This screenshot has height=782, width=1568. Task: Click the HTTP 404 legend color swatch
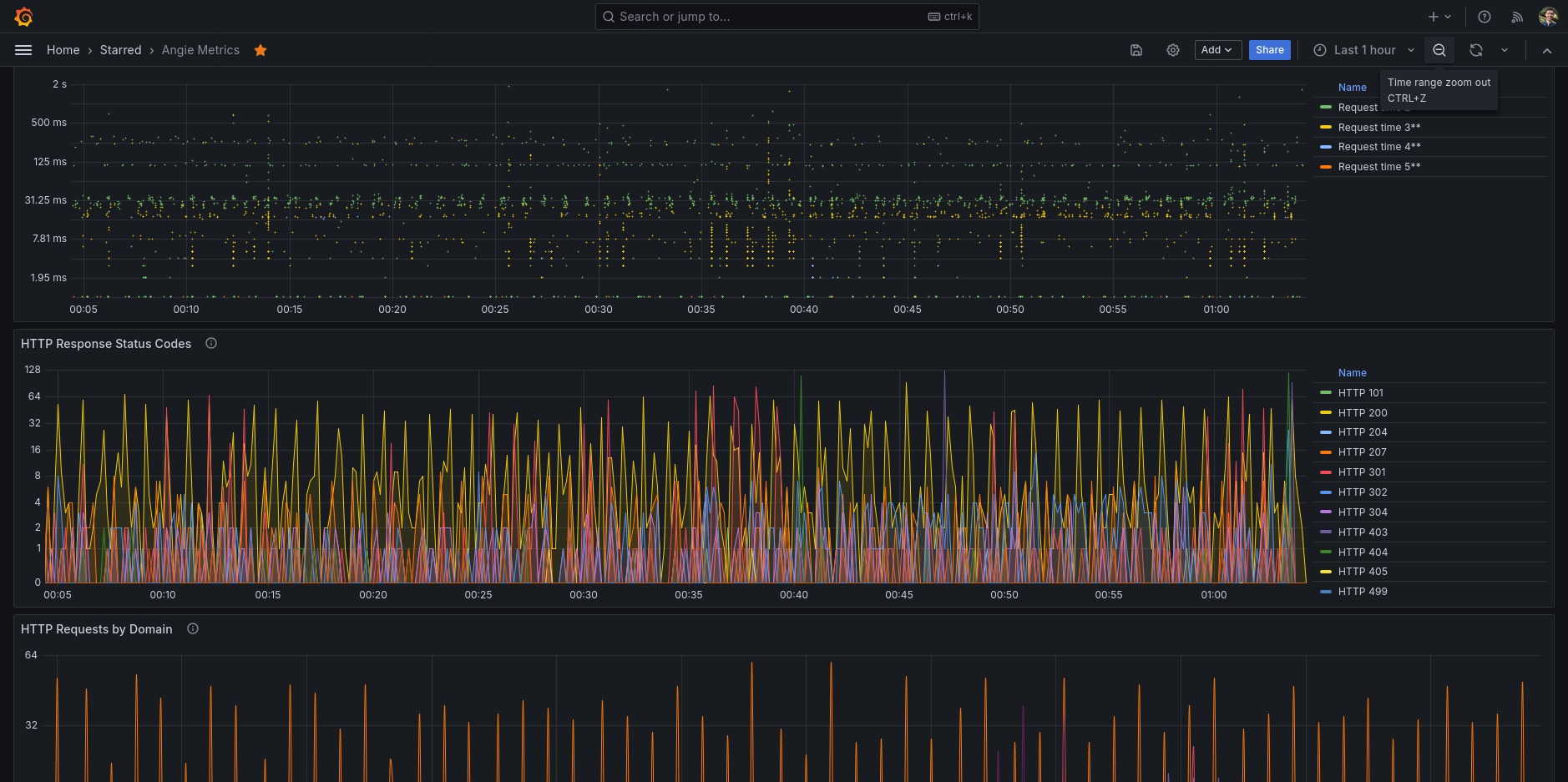(x=1326, y=552)
